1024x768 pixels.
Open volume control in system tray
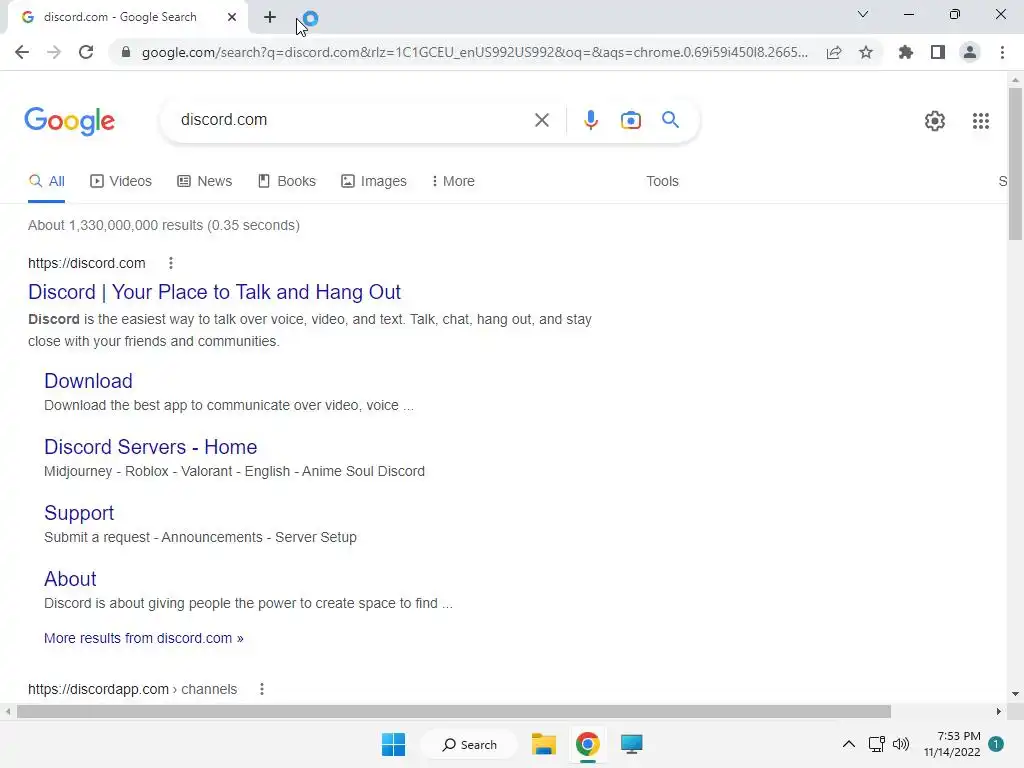pos(901,744)
